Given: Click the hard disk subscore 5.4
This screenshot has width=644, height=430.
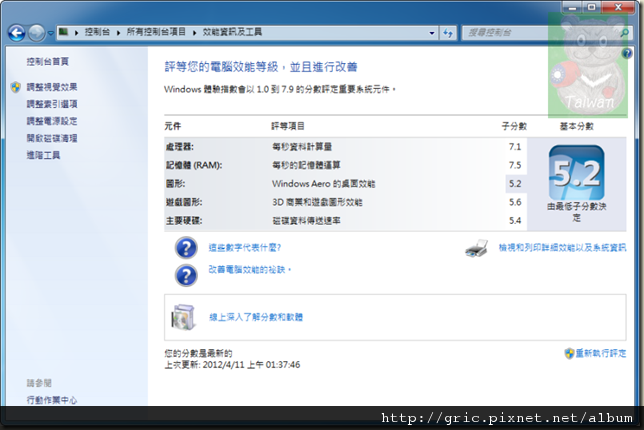Looking at the screenshot, I should 515,221.
